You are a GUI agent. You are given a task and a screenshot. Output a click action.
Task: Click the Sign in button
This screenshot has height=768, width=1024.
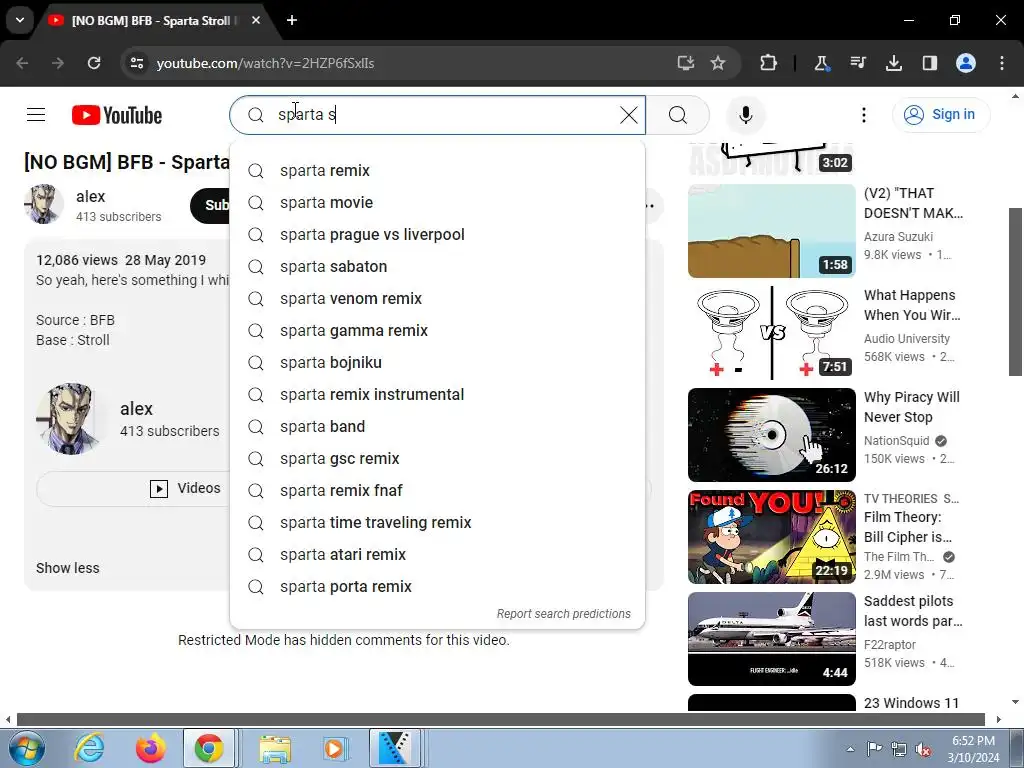coord(940,114)
